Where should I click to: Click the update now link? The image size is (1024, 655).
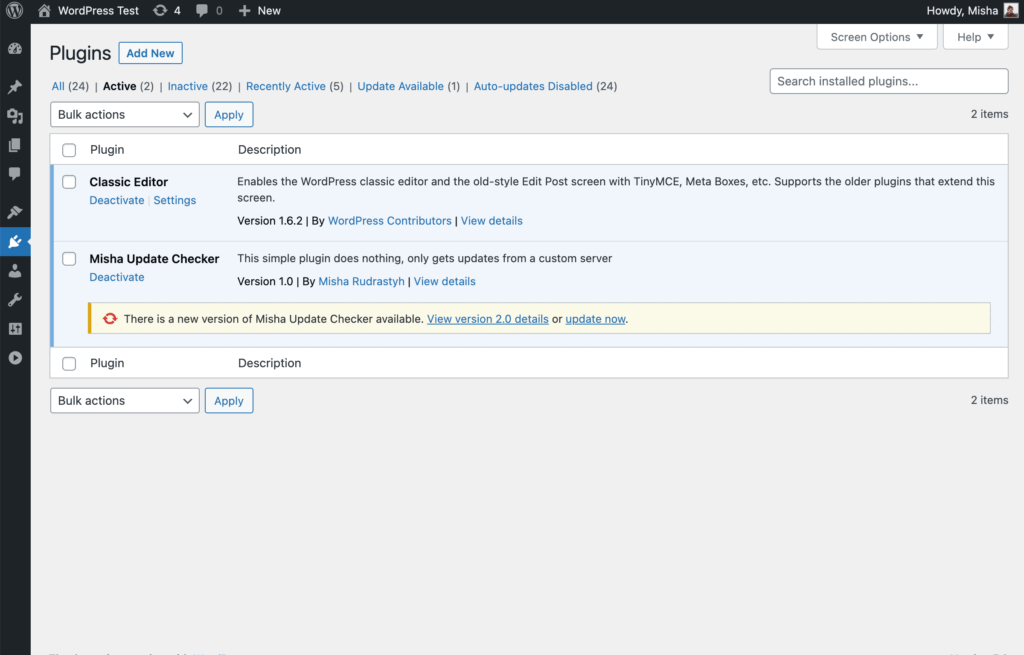596,319
